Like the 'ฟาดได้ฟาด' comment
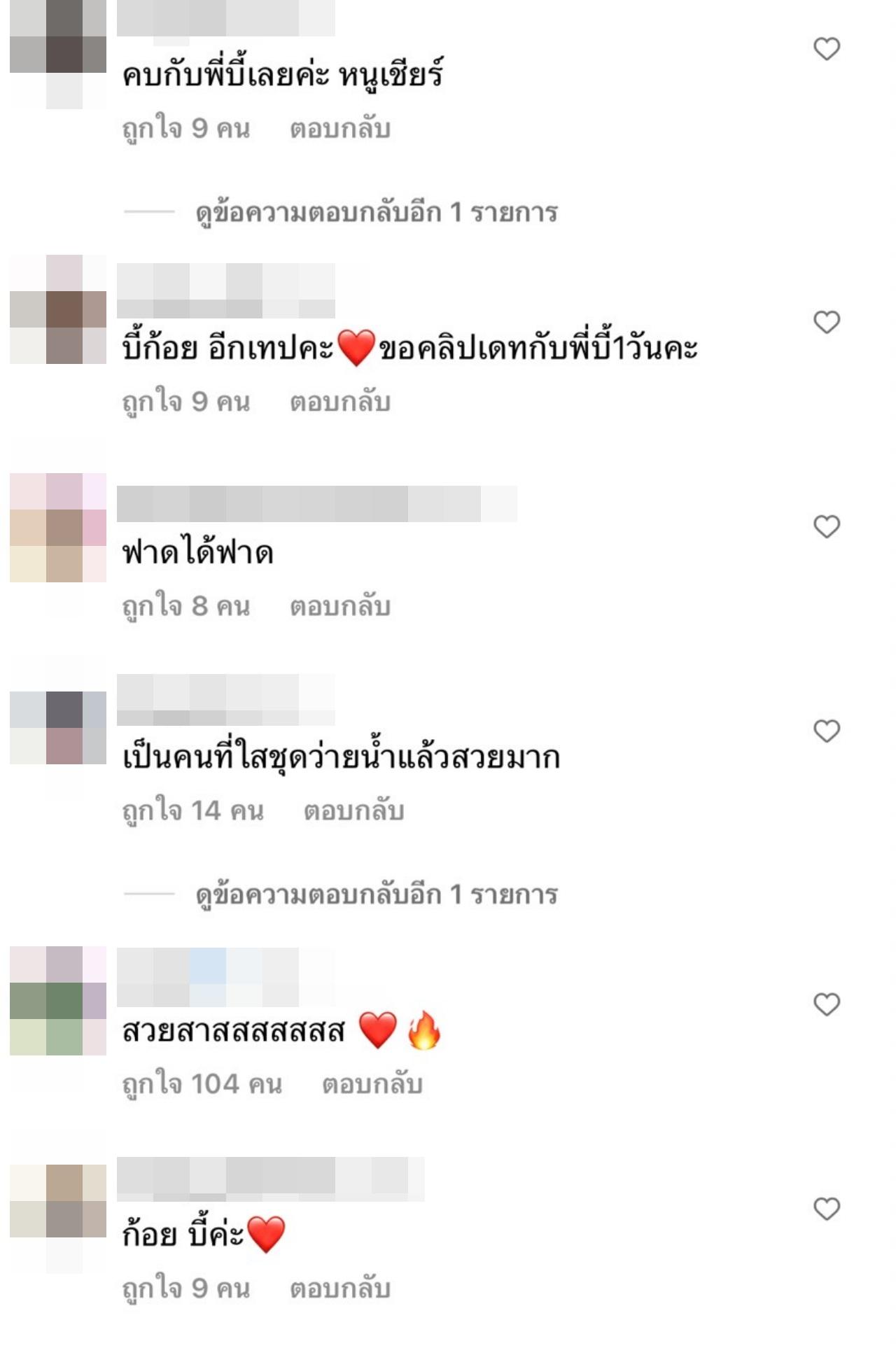 pos(827,526)
